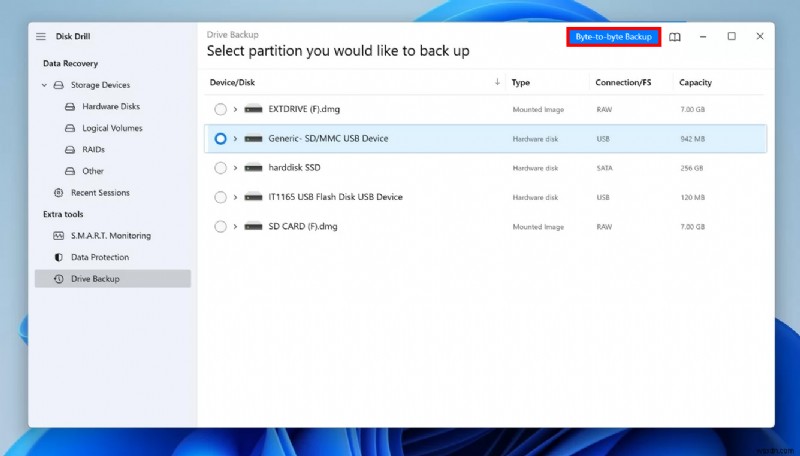Minimize the Disk Drill window
Image resolution: width=800 pixels, height=456 pixels.
(703, 36)
